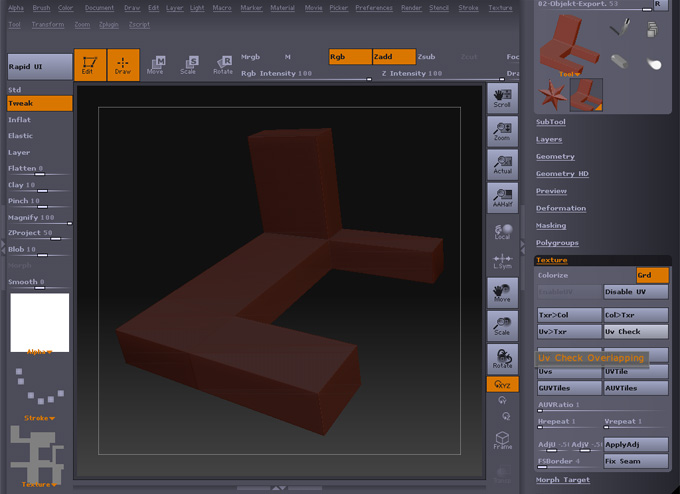Viewport: 680px width, 494px height.
Task: Click the Actual size magnifier icon
Action: coord(502,163)
